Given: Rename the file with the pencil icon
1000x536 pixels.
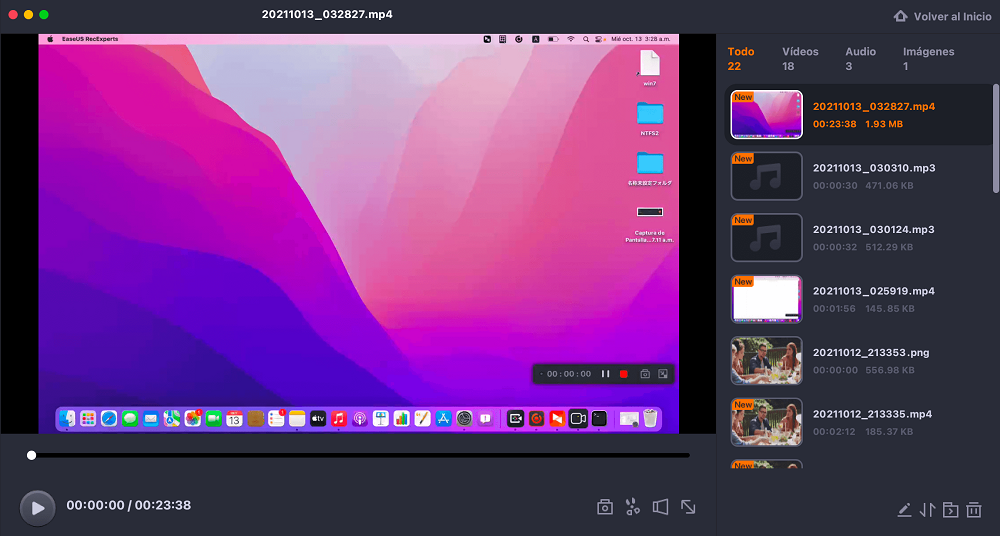Looking at the screenshot, I should 904,510.
